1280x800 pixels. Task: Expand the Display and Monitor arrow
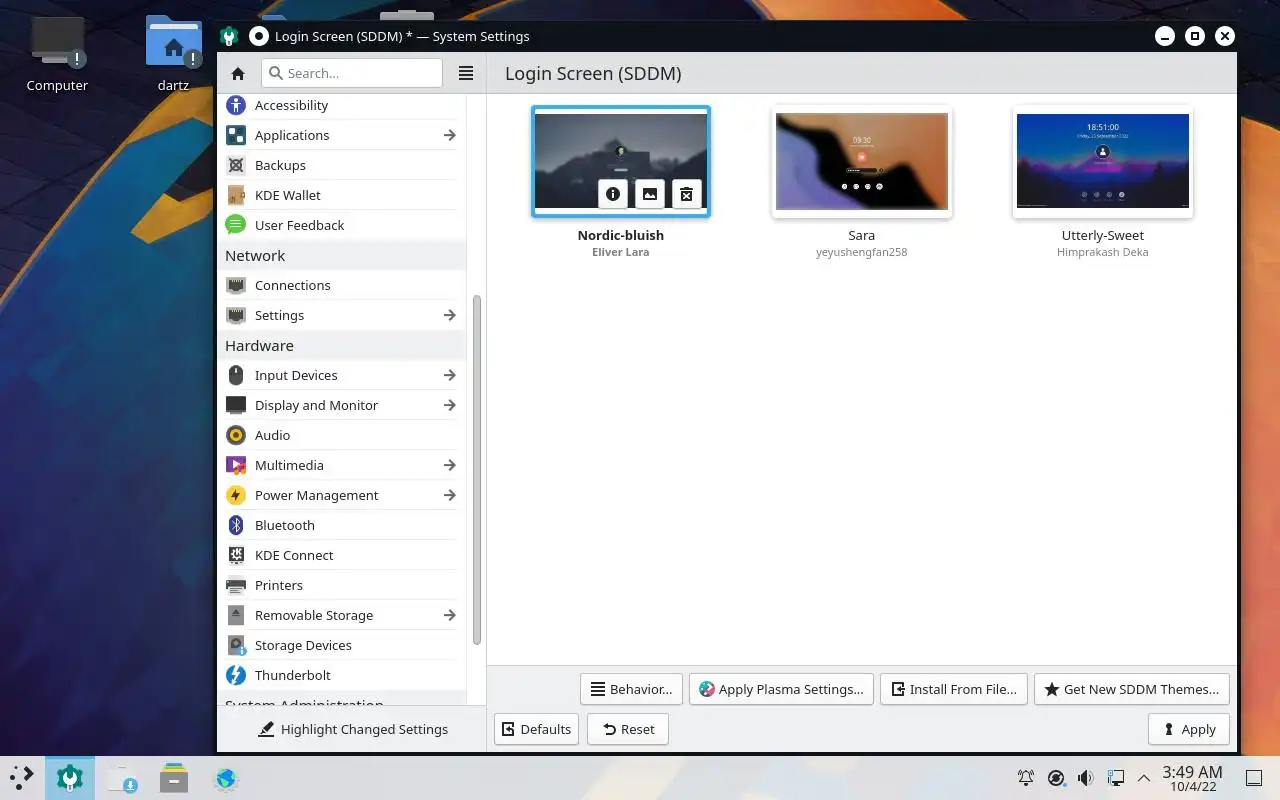pyautogui.click(x=450, y=405)
